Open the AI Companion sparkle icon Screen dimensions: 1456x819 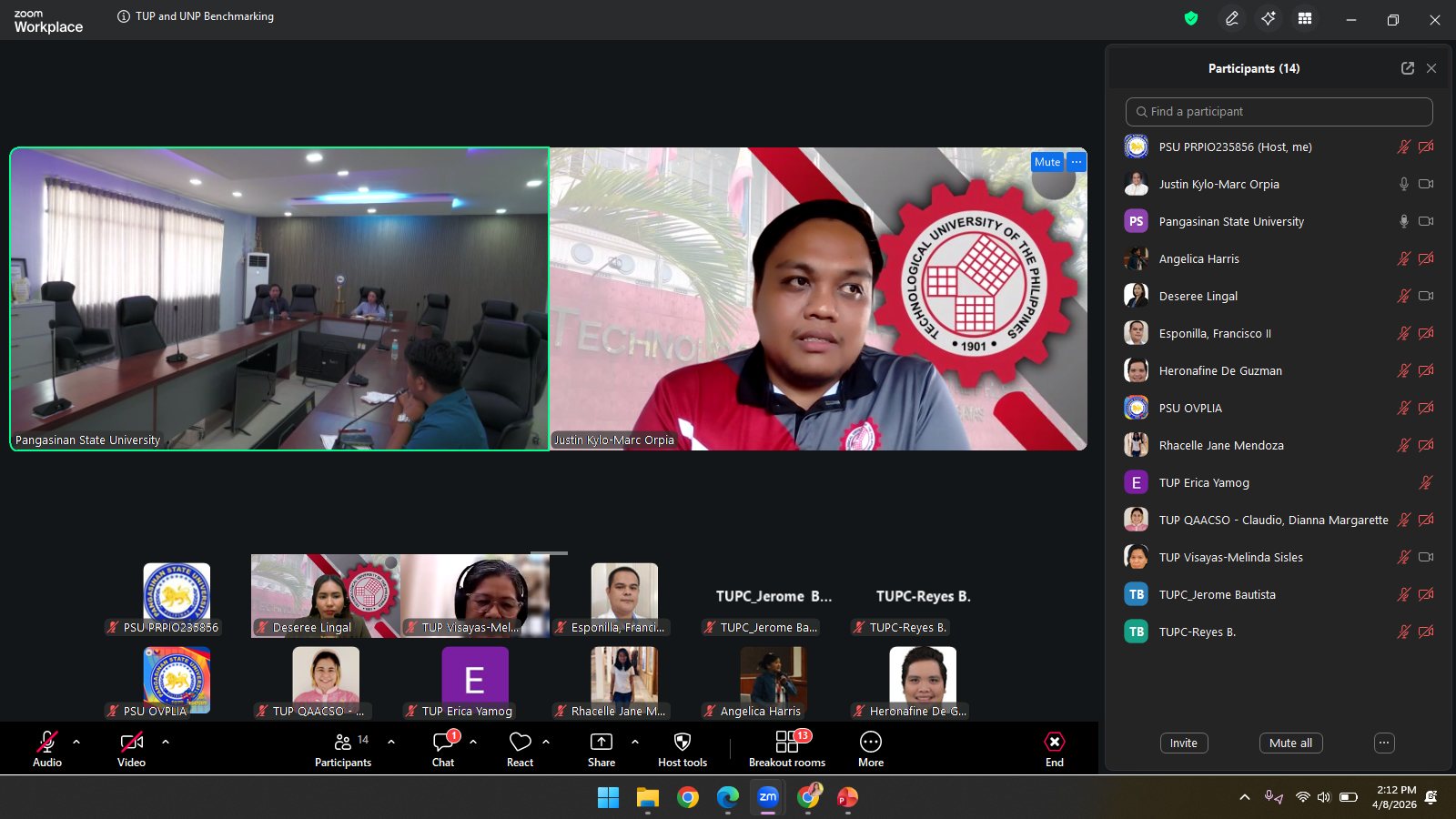coord(1268,19)
